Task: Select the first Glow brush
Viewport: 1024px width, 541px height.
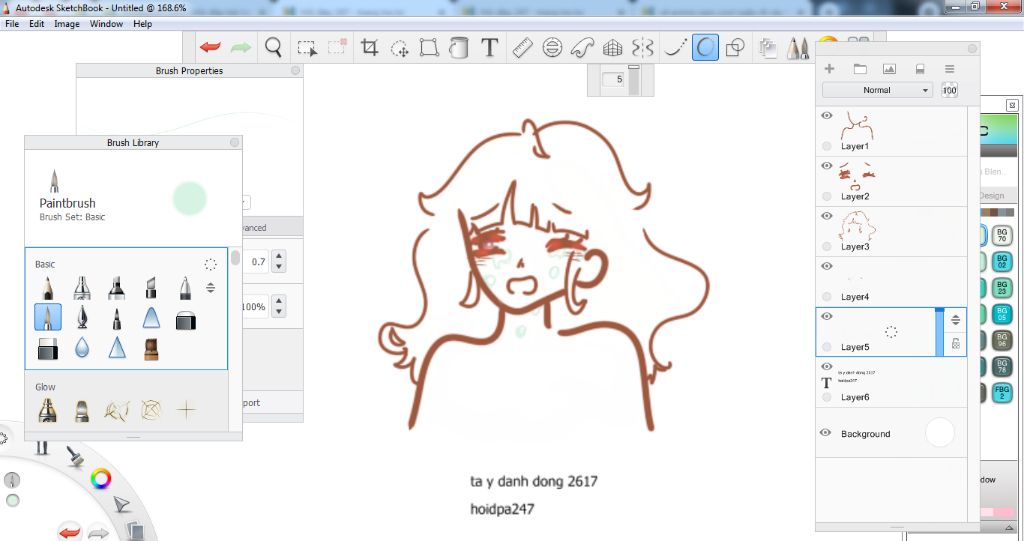Action: [x=48, y=410]
